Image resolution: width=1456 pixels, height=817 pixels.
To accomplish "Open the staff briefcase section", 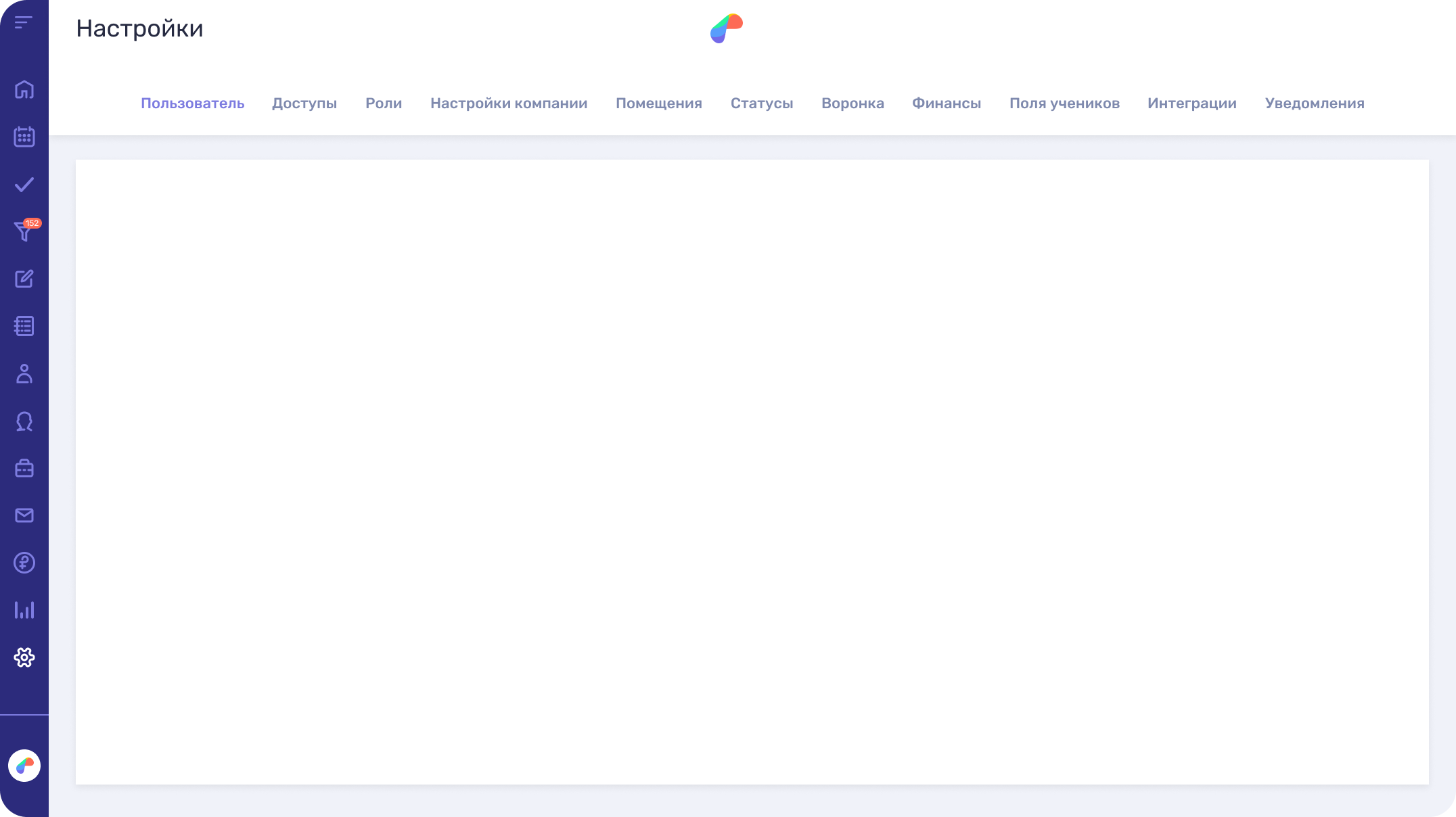I will point(24,468).
